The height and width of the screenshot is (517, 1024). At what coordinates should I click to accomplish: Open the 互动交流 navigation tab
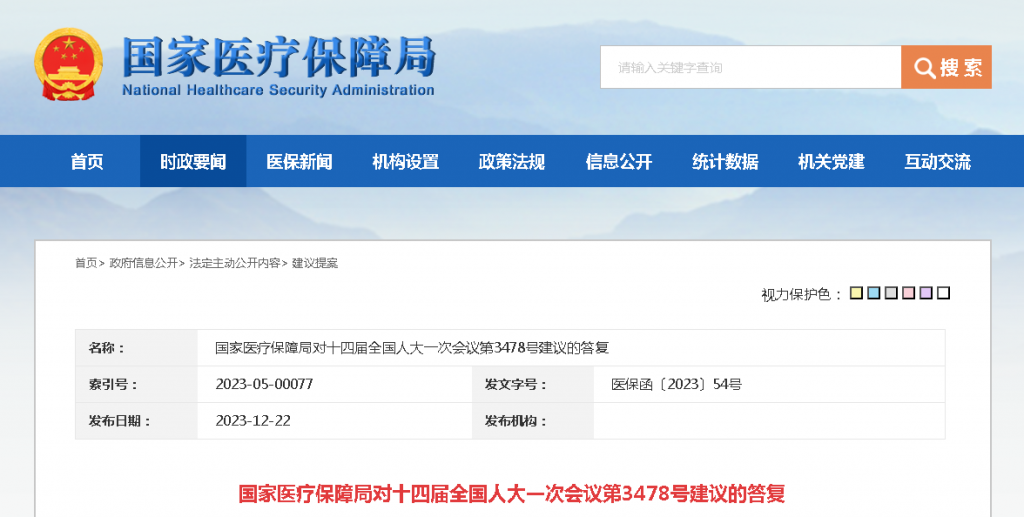coord(938,161)
